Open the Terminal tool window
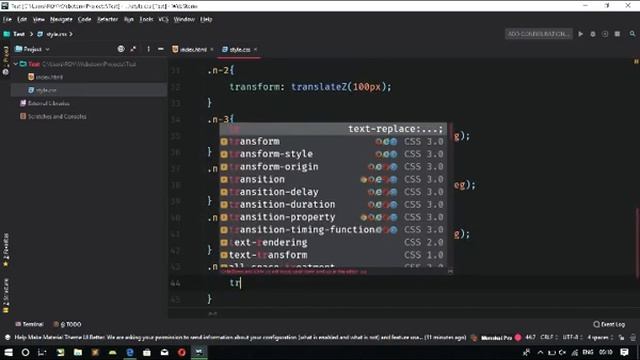The height and width of the screenshot is (360, 640). [29, 324]
